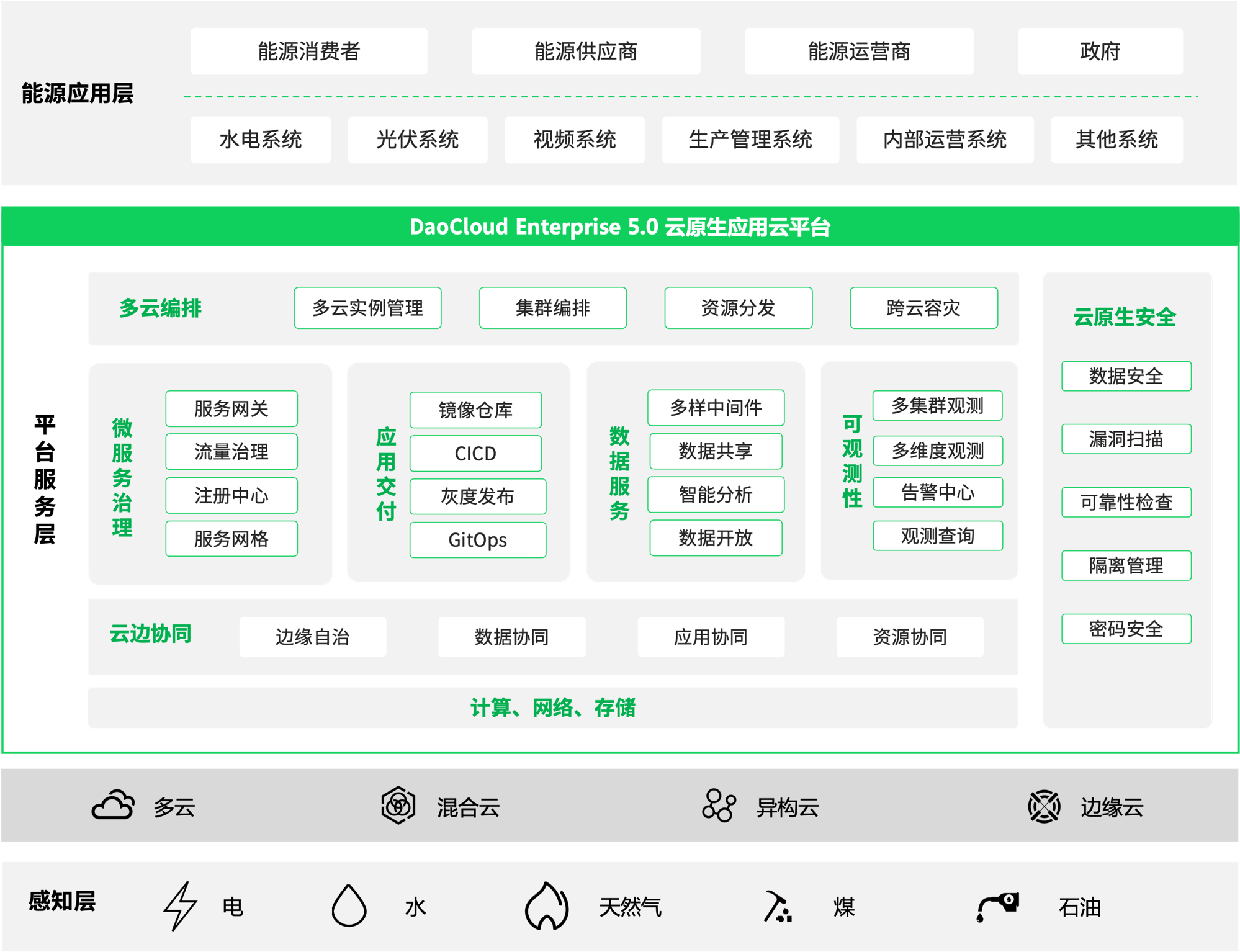This screenshot has width=1240, height=952.
Task: Click the 水电系统 box
Action: (261, 140)
